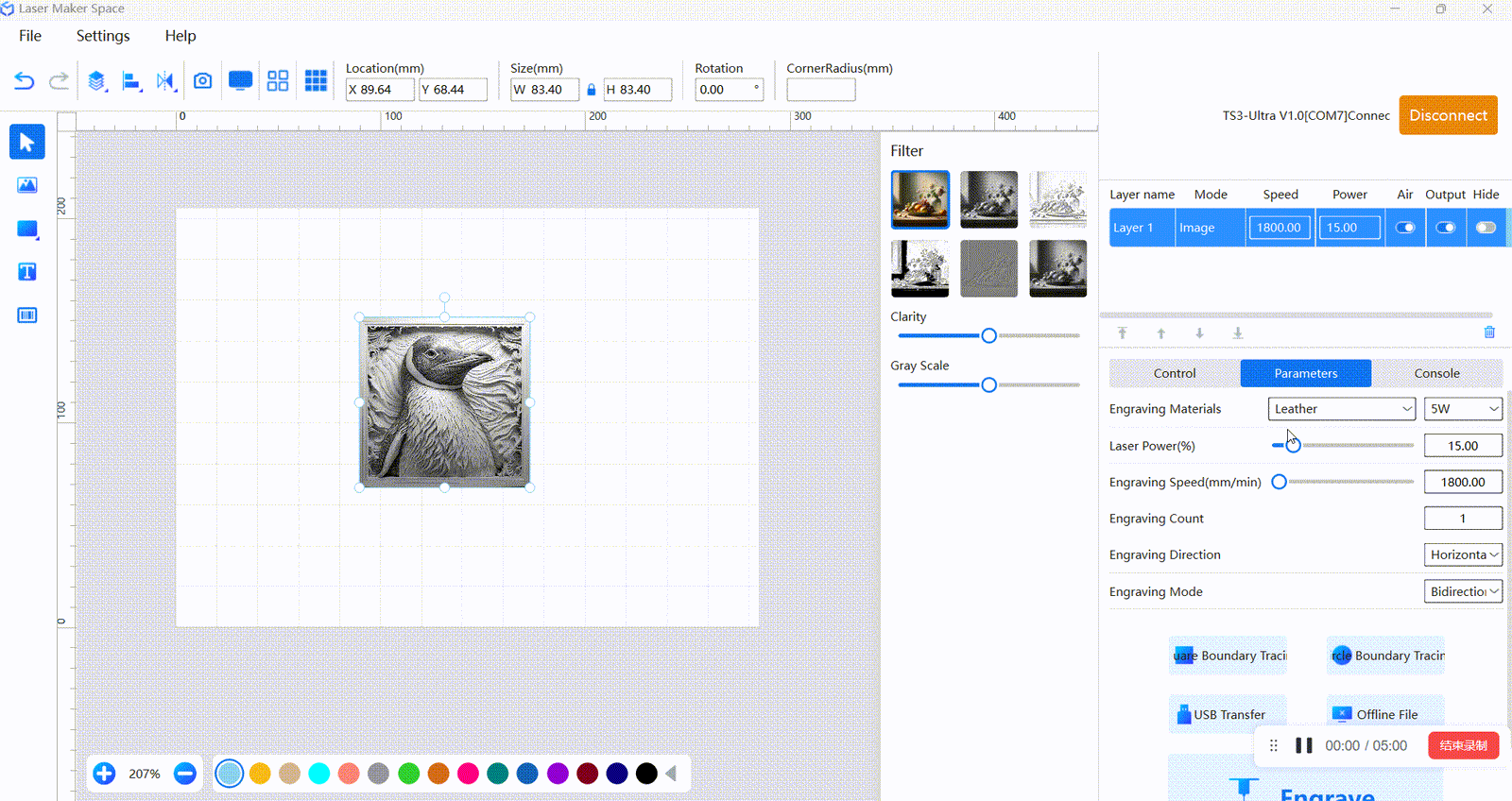
Task: Open the Settings menu
Action: point(103,36)
